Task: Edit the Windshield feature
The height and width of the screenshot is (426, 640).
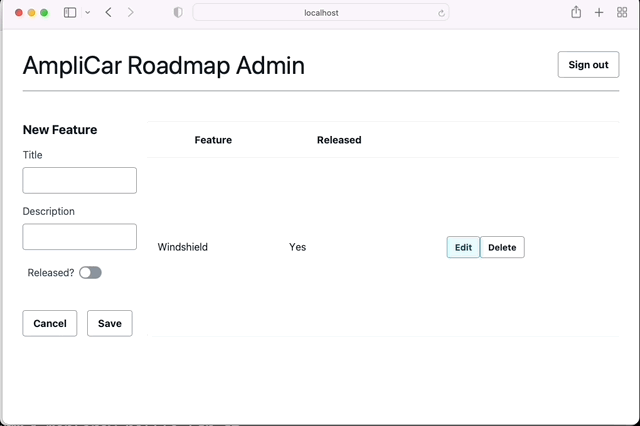Action: pyautogui.click(x=463, y=247)
